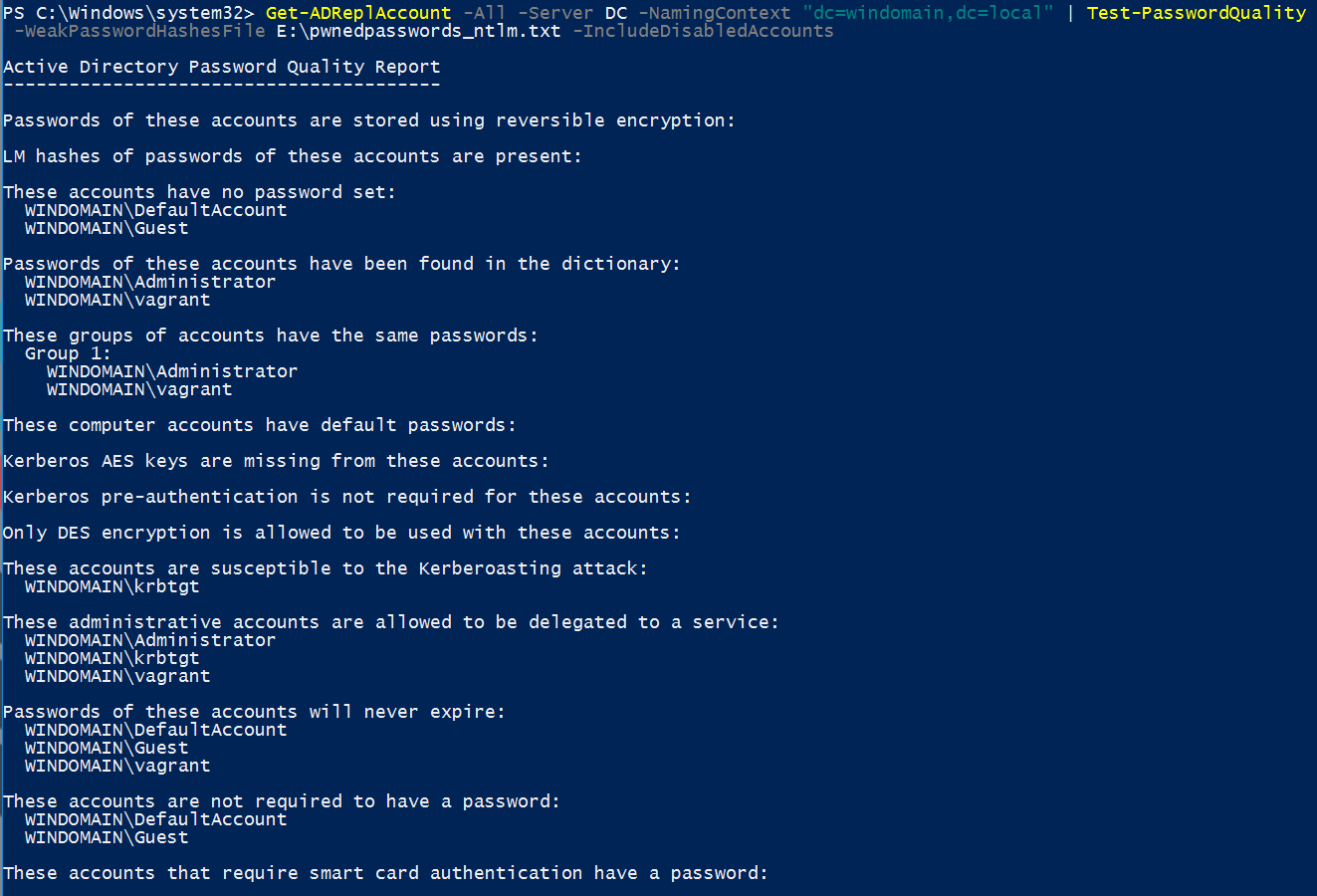Click WINDOMAIN\krbtgt under delegated administrative accounts
The image size is (1317, 896).
coord(112,658)
